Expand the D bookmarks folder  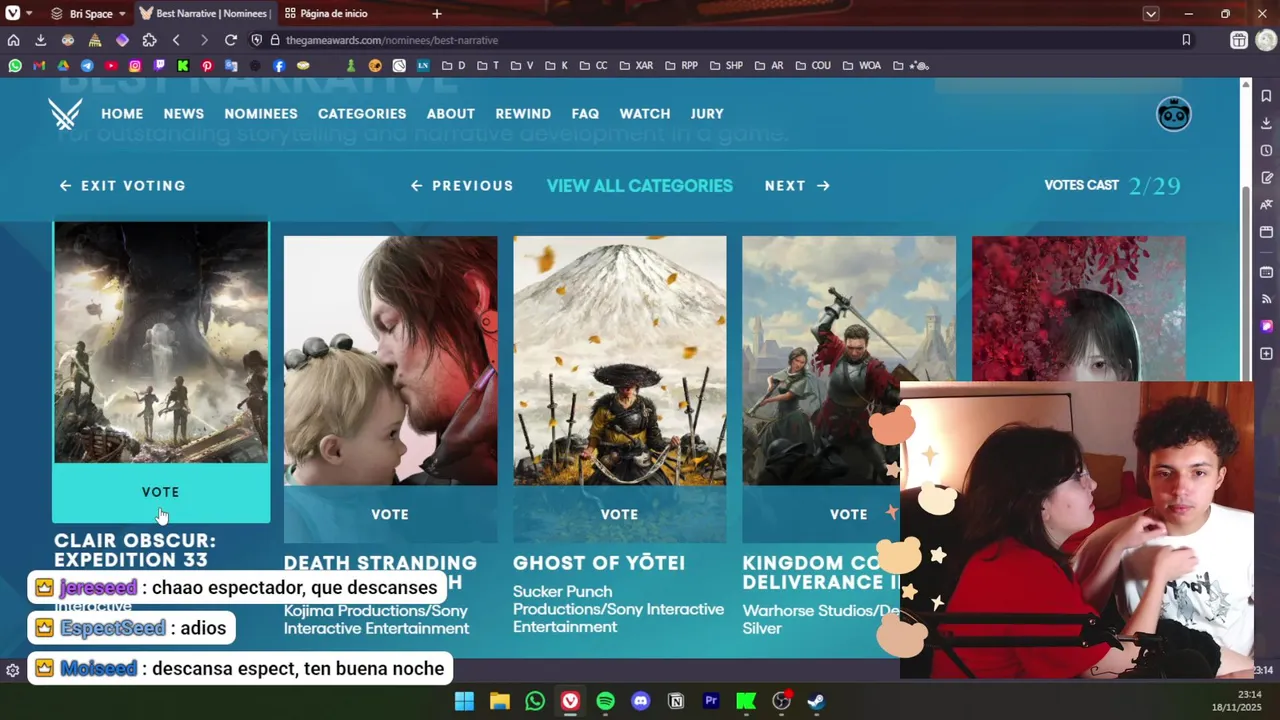[454, 66]
